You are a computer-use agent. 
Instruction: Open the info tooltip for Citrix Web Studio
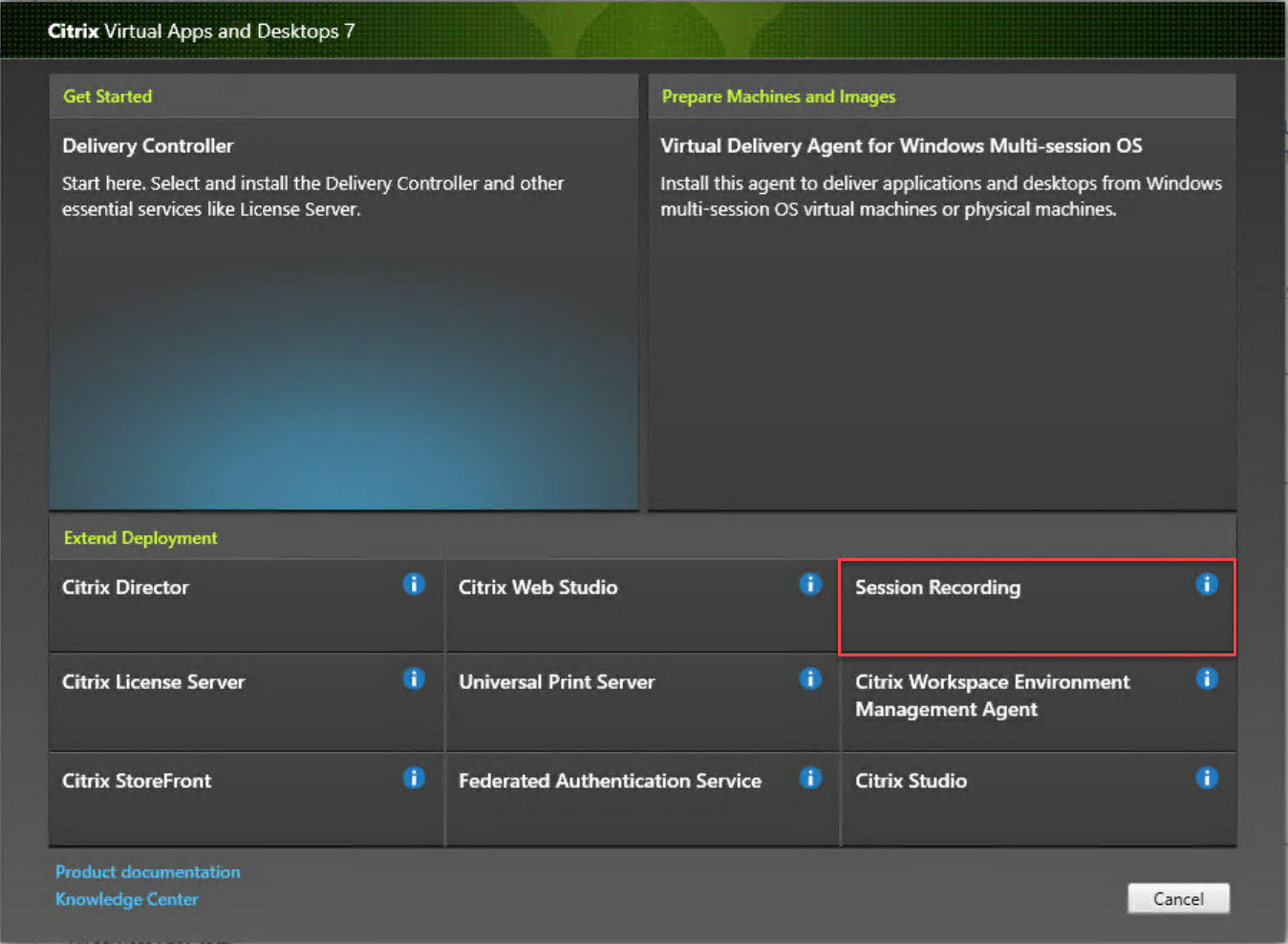(x=810, y=584)
